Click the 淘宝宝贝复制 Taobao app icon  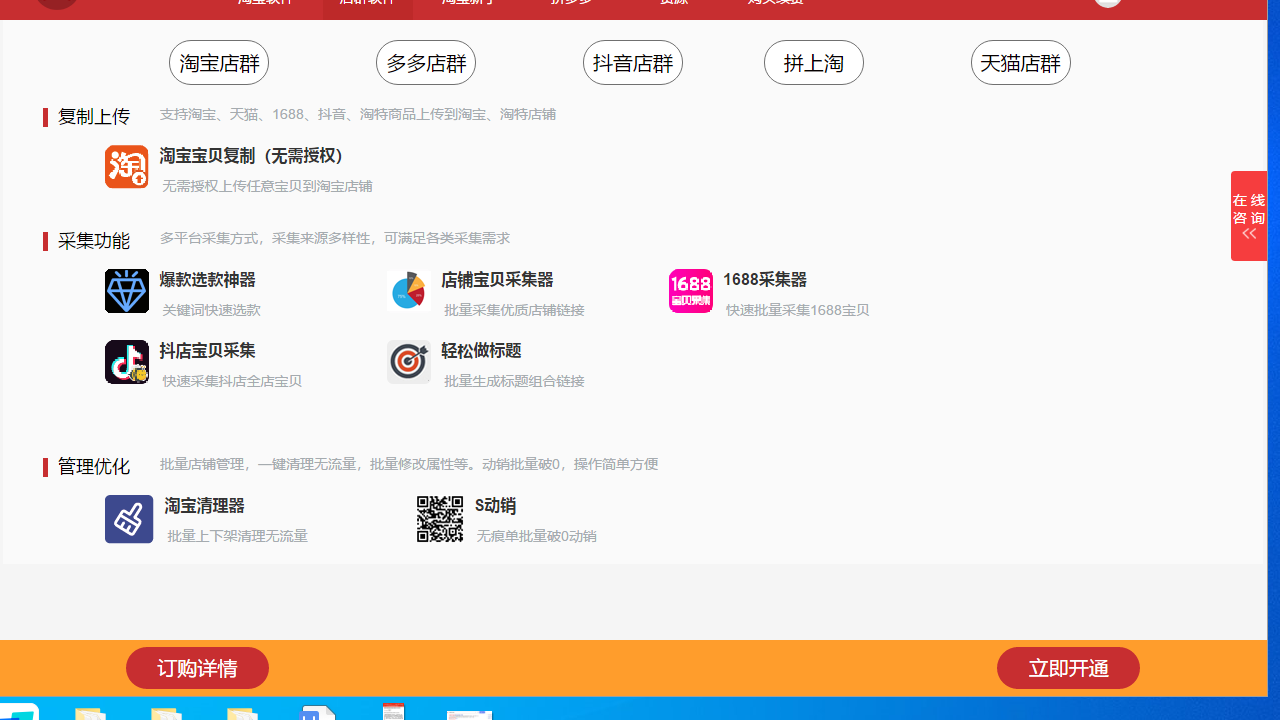pos(126,167)
